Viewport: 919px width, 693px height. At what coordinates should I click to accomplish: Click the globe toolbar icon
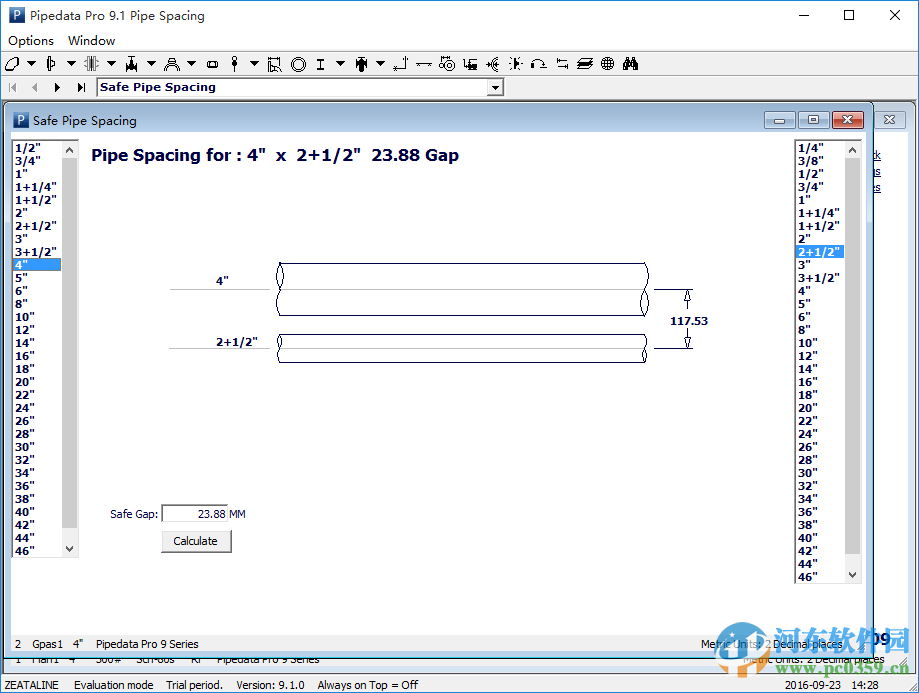click(607, 63)
